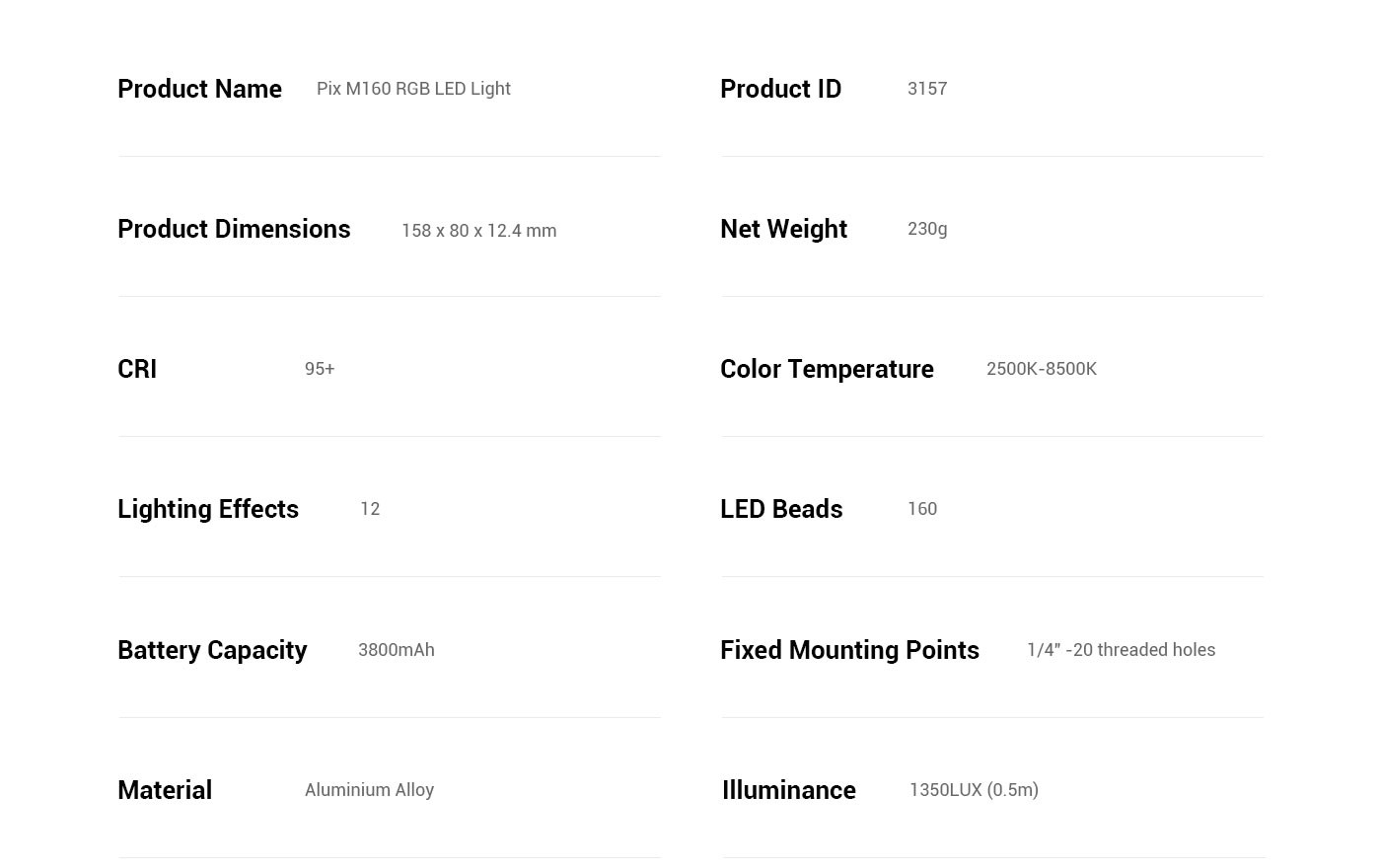Screen dimensions: 1380x868
Task: Click the Product ID label
Action: point(780,89)
